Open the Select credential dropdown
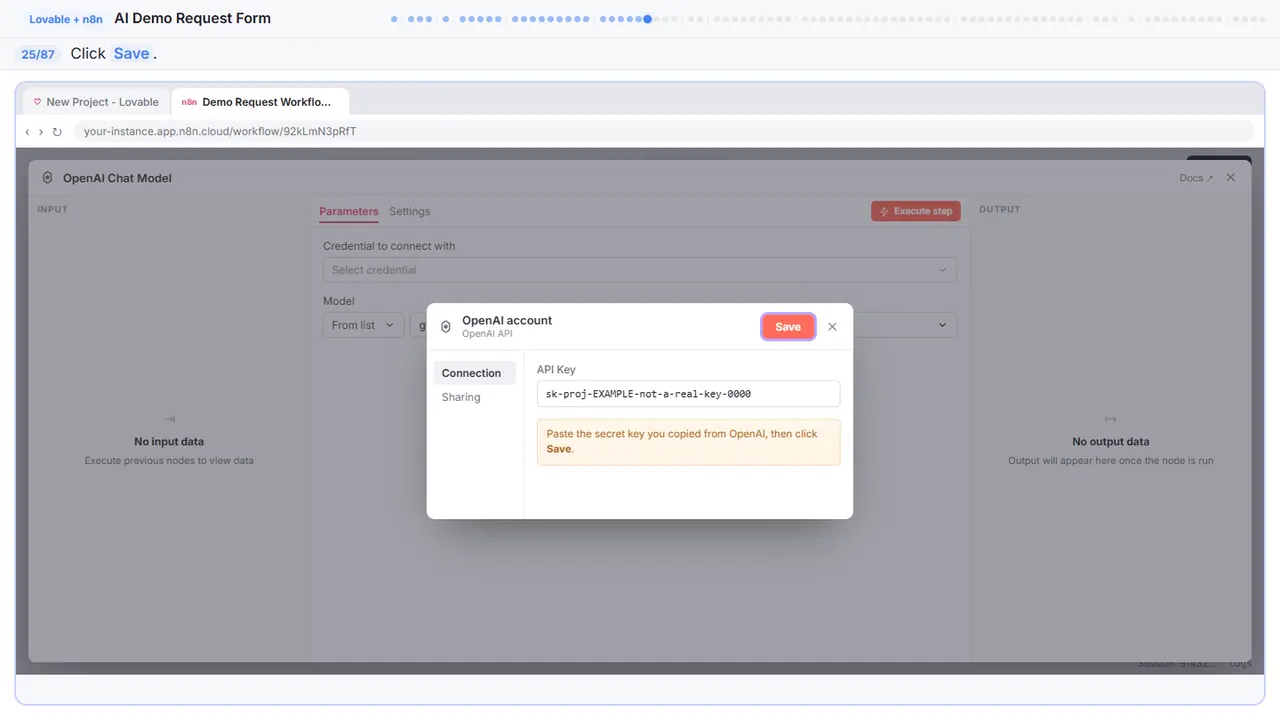 (639, 270)
